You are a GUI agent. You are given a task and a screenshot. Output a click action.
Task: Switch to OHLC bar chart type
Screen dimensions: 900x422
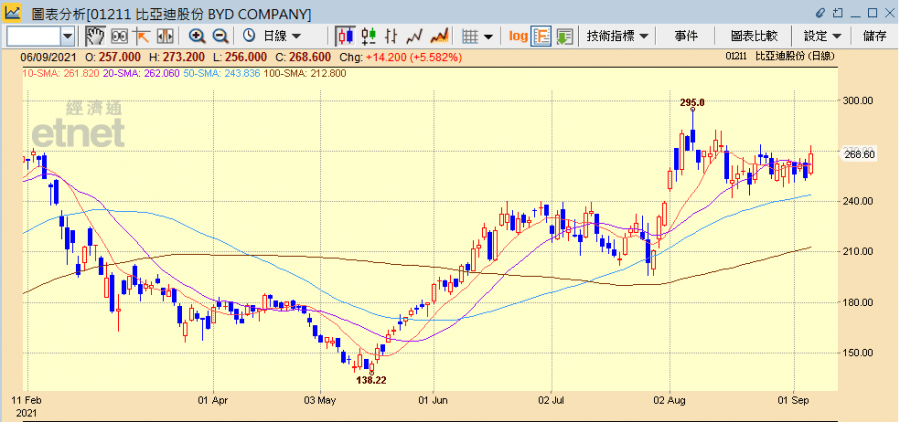click(x=389, y=36)
